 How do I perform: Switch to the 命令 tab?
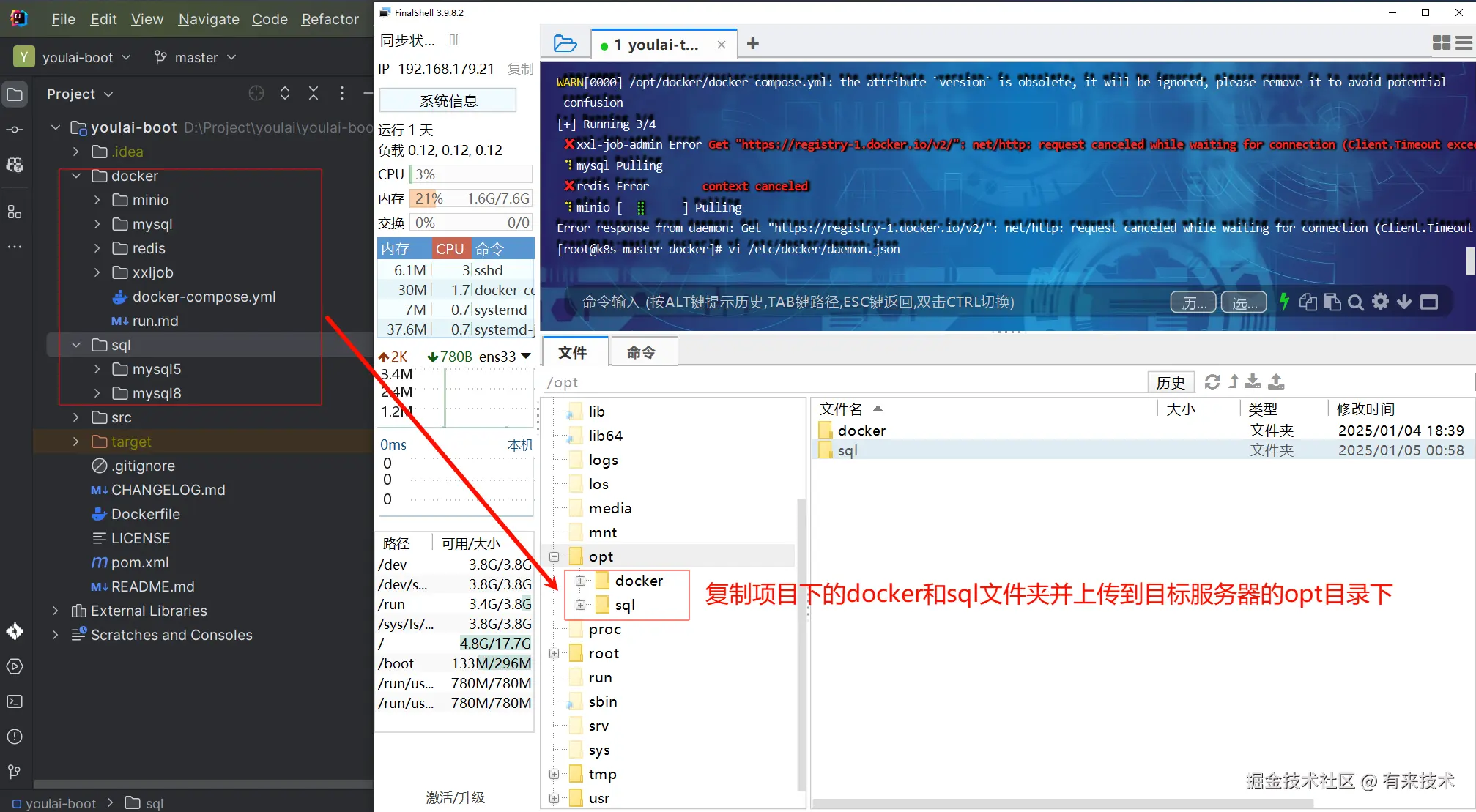point(642,352)
